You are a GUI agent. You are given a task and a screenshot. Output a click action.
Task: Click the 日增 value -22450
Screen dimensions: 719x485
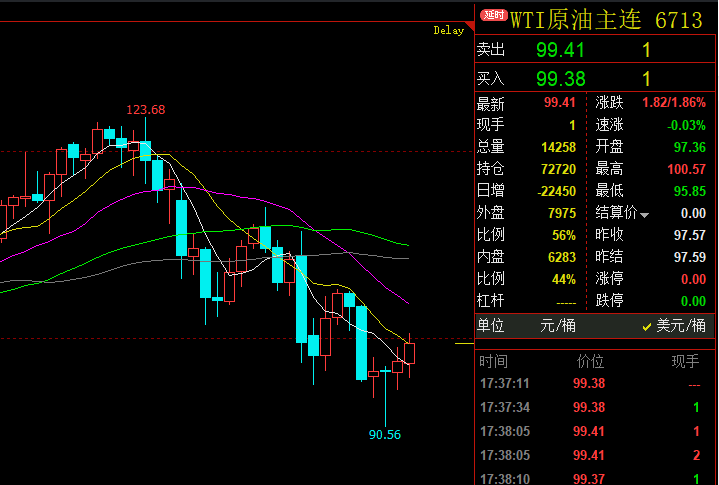click(x=556, y=191)
